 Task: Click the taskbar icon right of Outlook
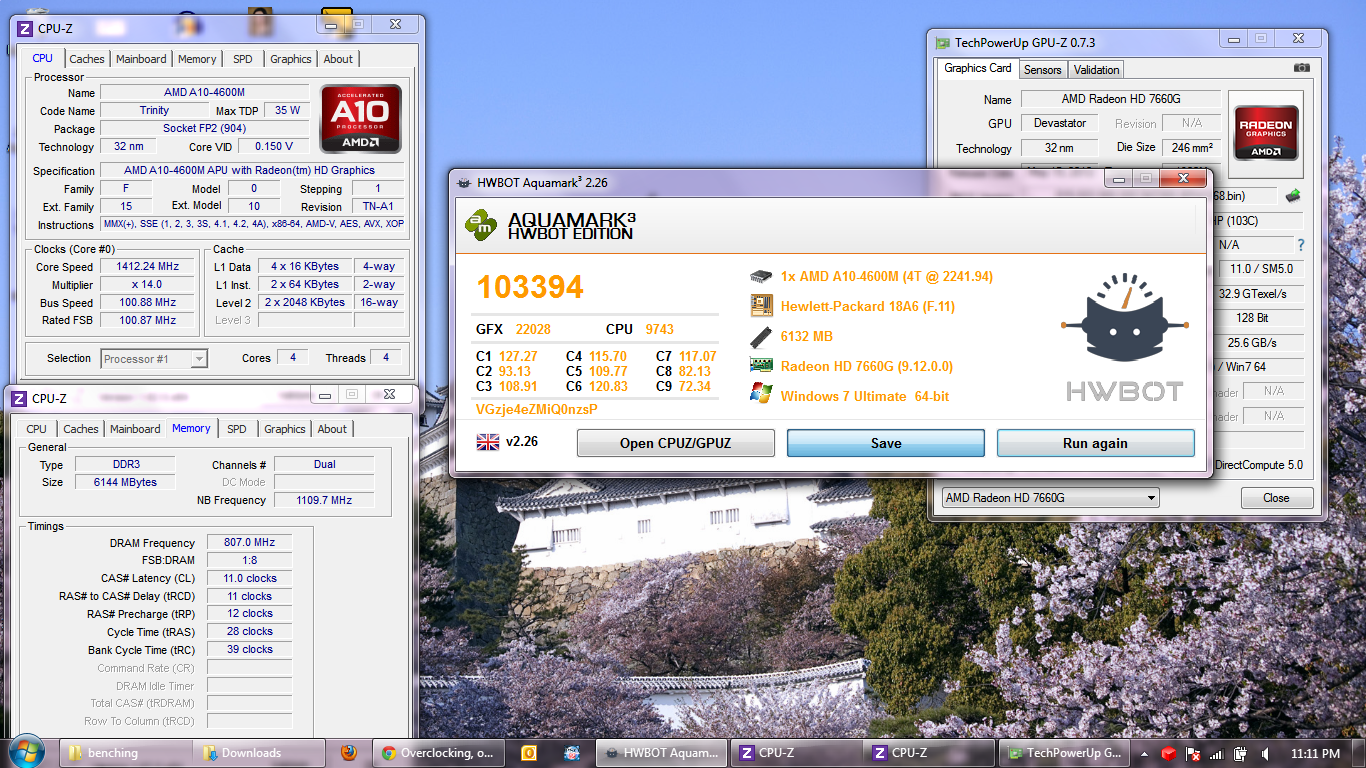pos(572,753)
